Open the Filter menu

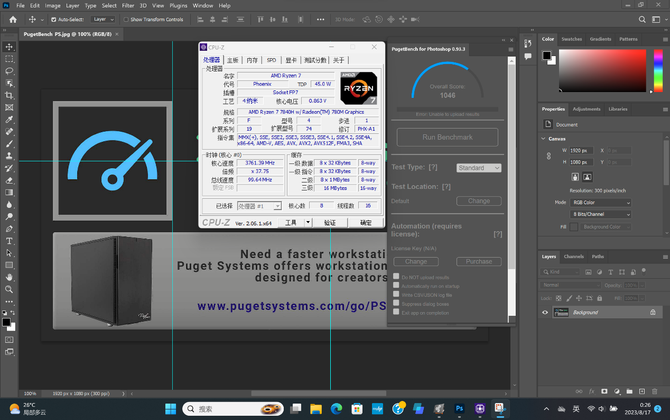click(x=128, y=6)
